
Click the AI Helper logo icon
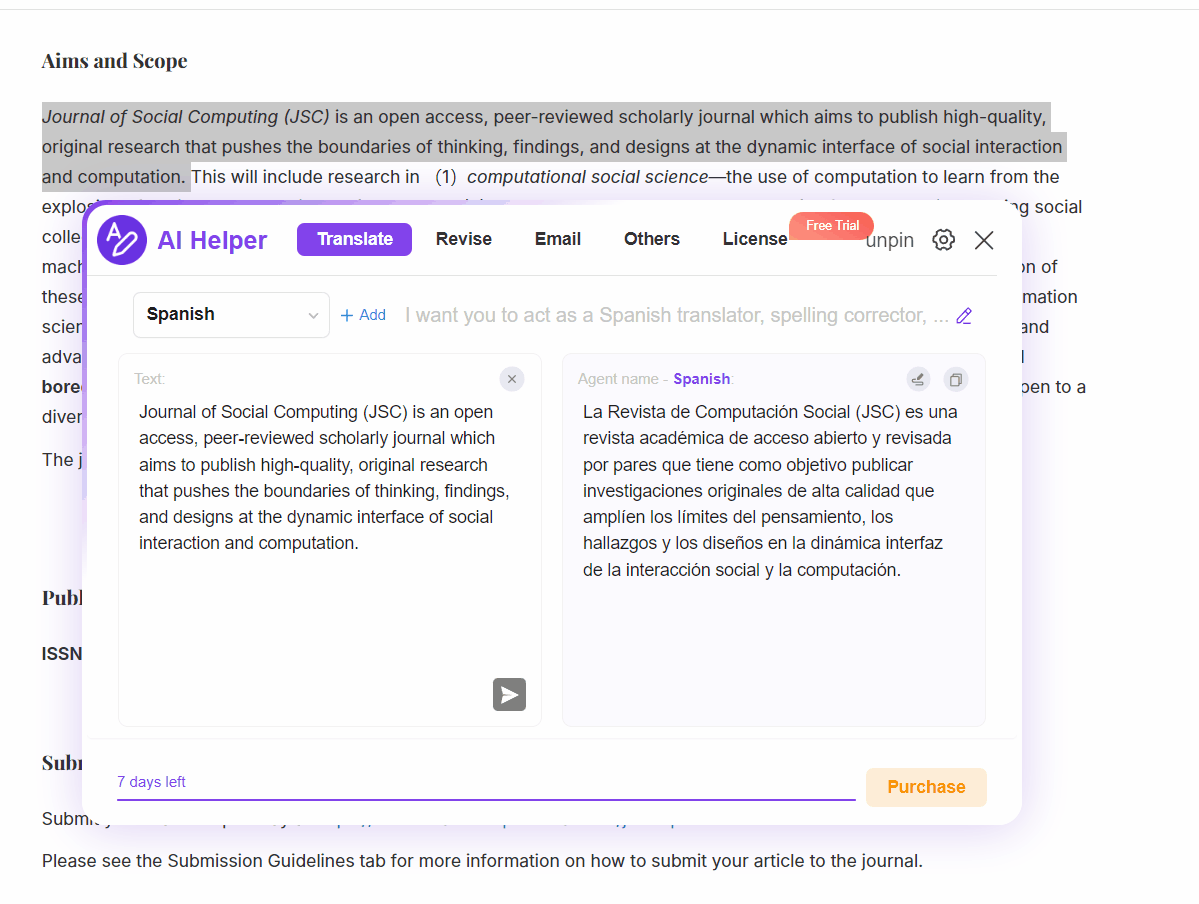[x=122, y=240]
